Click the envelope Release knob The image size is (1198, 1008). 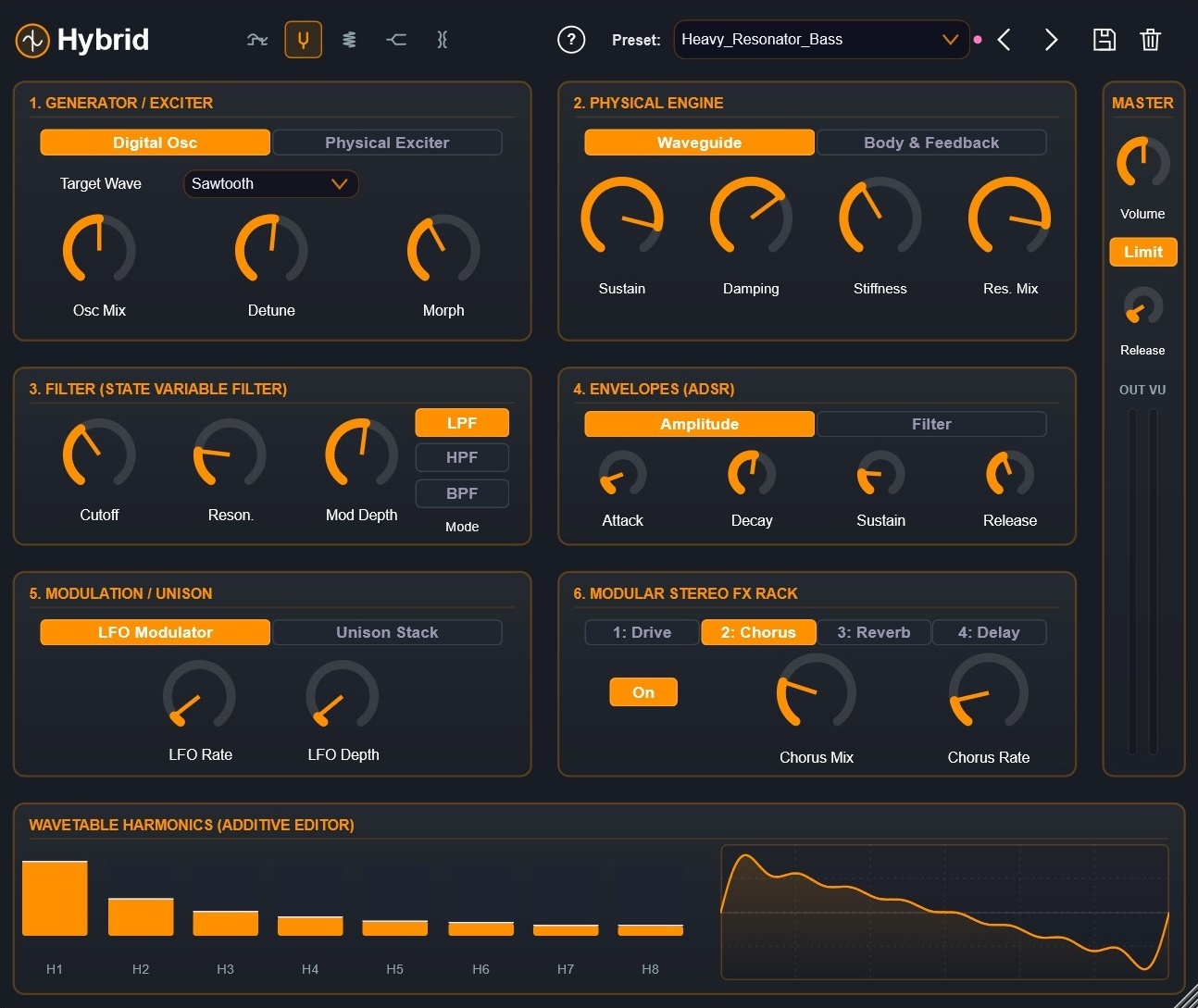pos(1010,474)
